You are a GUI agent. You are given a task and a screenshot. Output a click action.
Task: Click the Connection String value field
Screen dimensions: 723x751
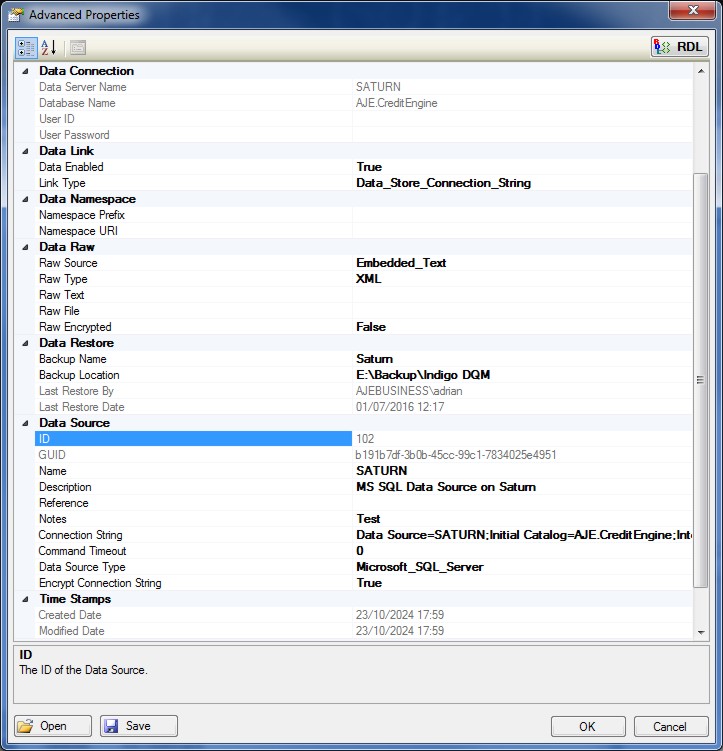(520, 535)
